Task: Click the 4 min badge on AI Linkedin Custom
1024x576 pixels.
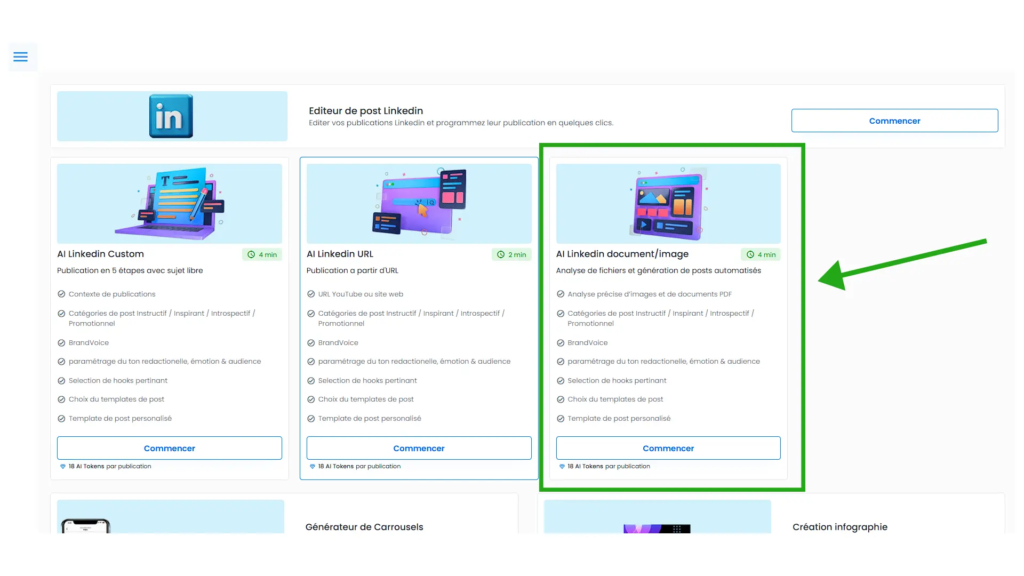Action: pos(262,255)
